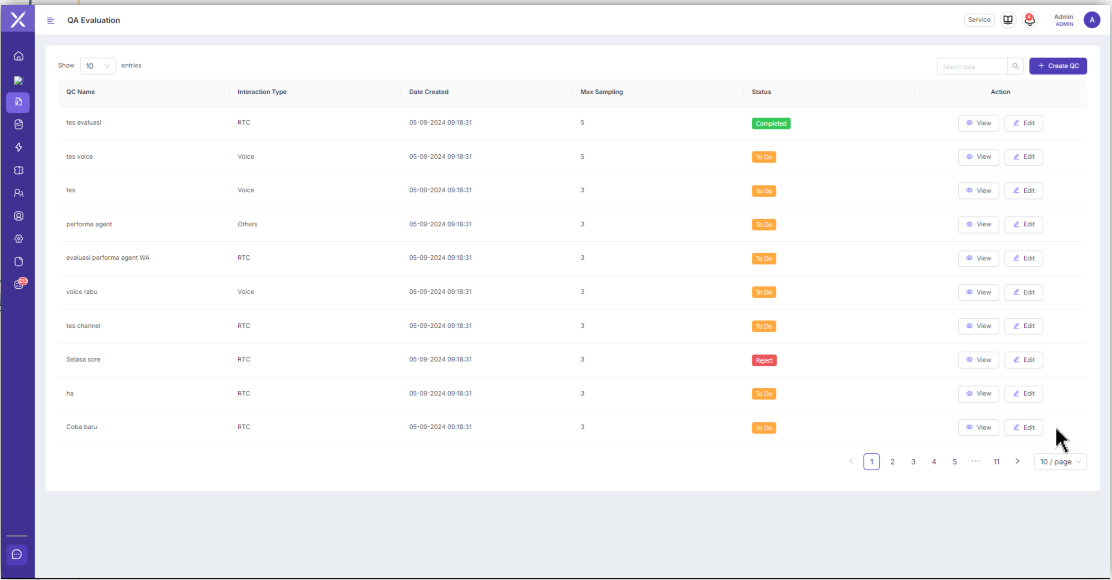Viewport: 1112px width, 580px height.
Task: Click the 'Selasa sore' name cell
Action: click(x=83, y=359)
